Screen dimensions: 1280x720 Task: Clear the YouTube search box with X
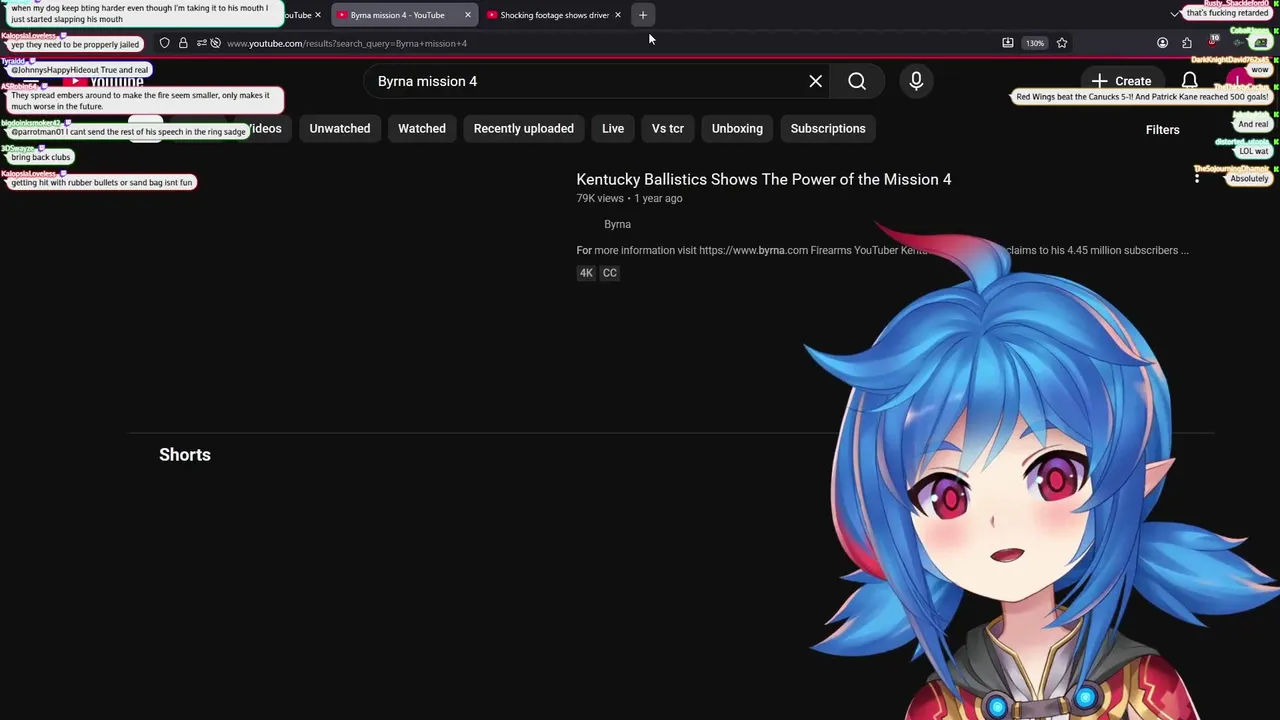pyautogui.click(x=816, y=81)
